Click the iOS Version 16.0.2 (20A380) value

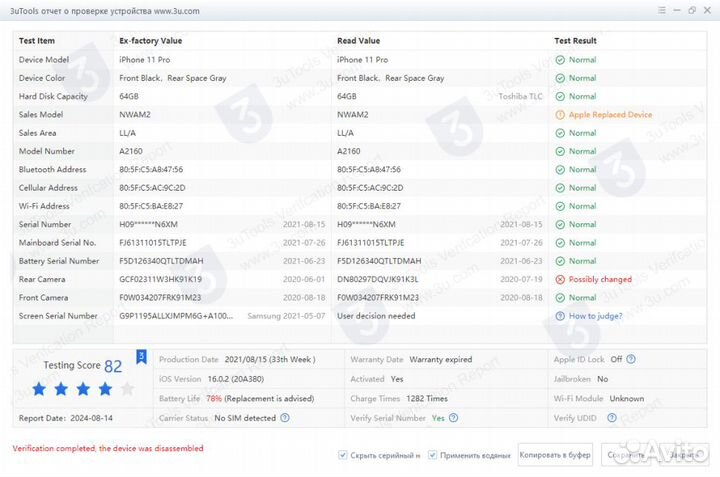point(236,379)
